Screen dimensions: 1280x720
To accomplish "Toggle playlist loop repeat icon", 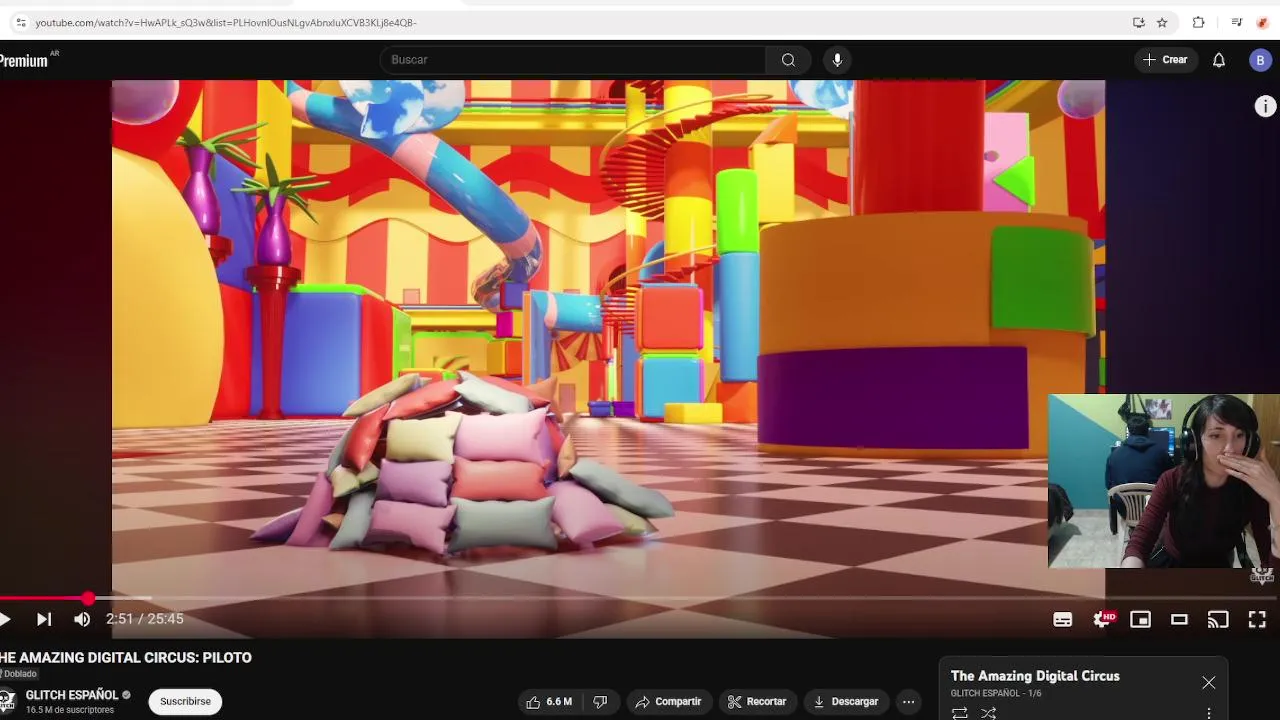I will tap(959, 713).
